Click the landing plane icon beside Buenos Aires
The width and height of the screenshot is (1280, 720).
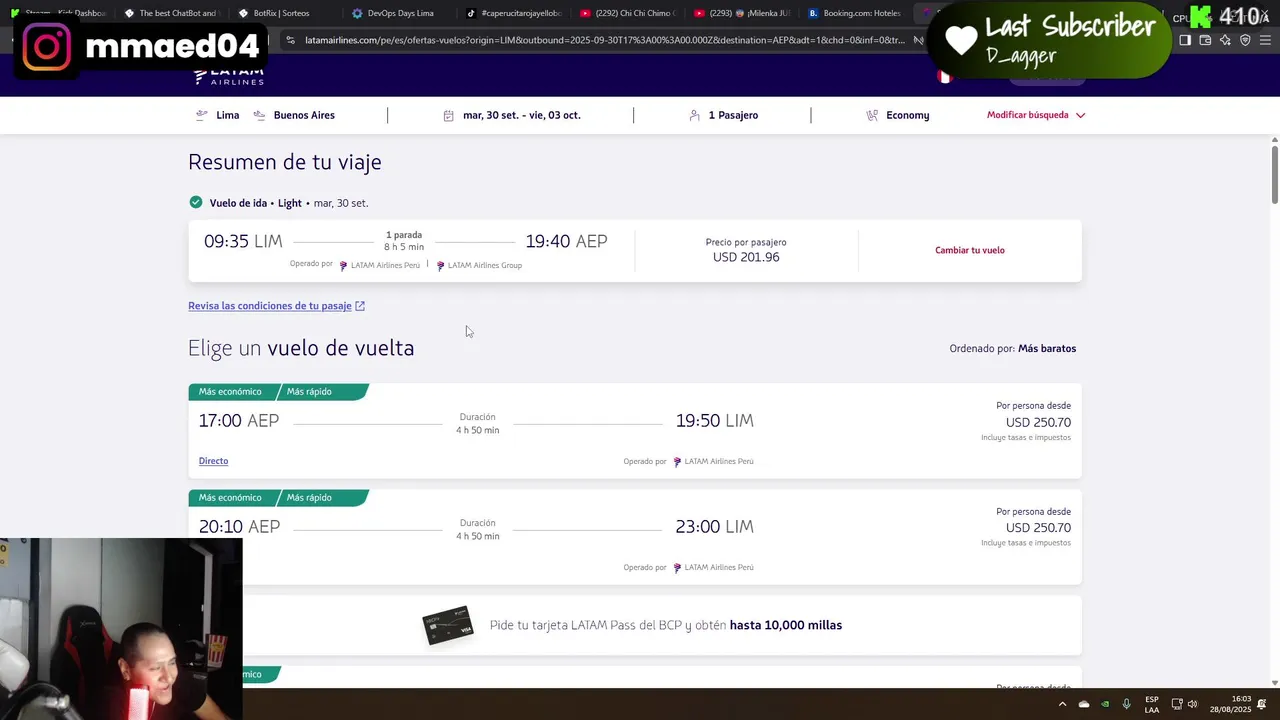259,115
